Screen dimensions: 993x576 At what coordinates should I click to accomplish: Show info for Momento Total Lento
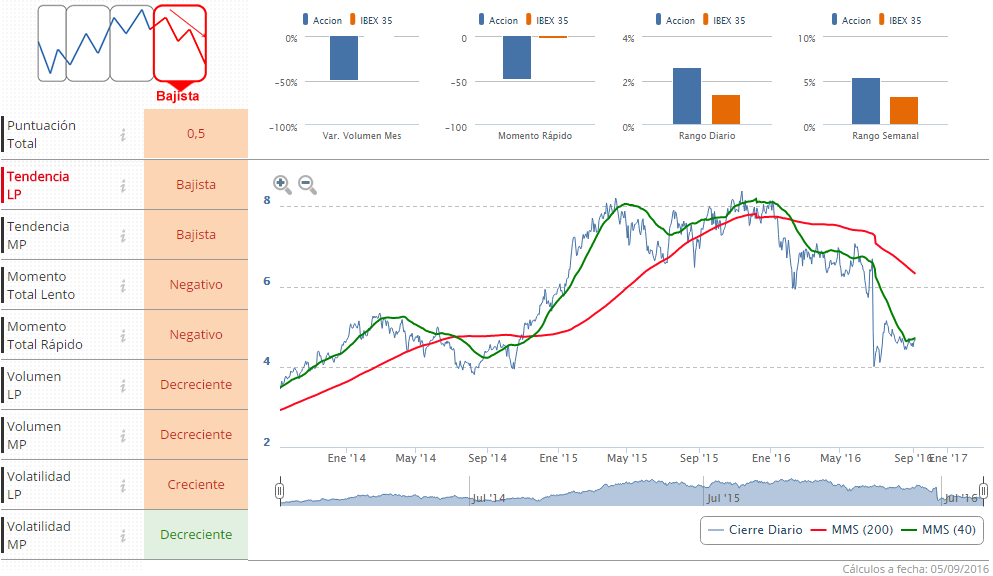(123, 285)
